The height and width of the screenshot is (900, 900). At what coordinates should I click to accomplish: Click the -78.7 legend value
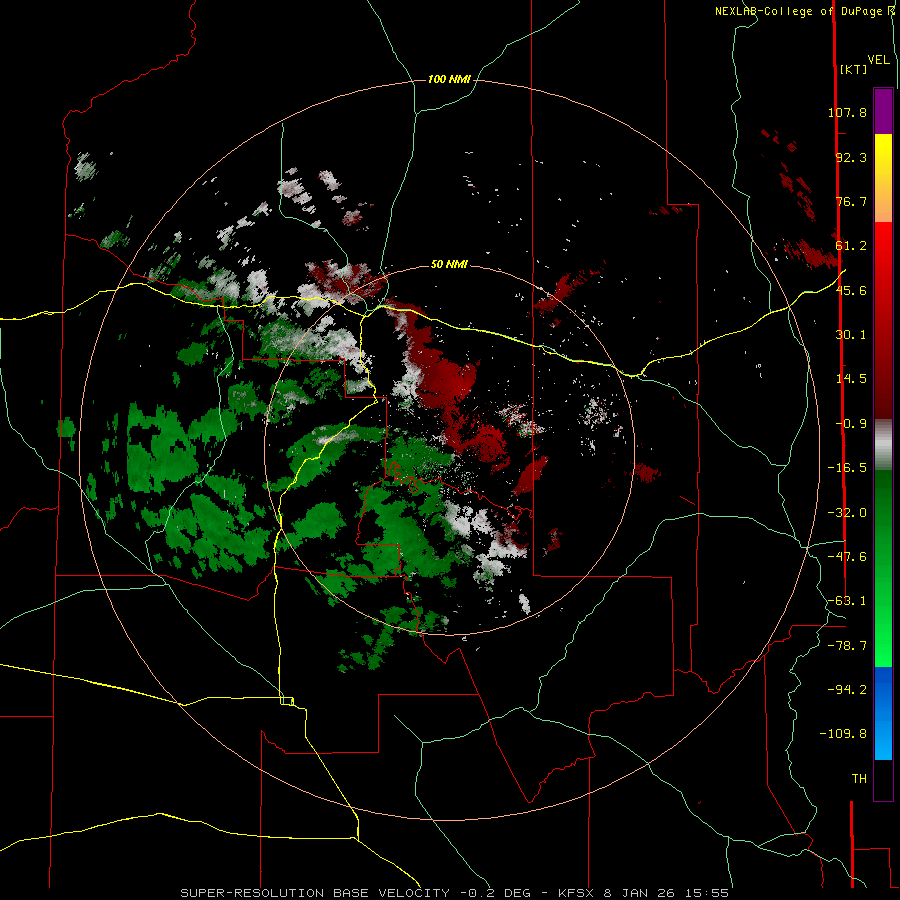tap(847, 646)
